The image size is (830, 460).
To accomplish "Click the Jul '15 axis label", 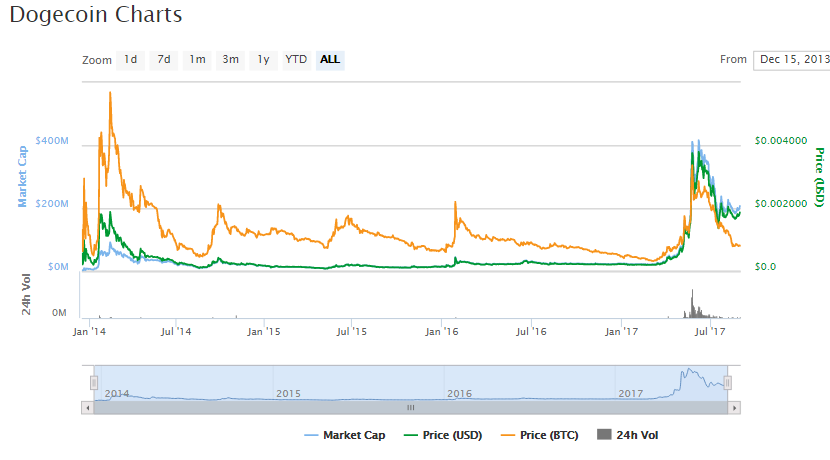I will (351, 332).
